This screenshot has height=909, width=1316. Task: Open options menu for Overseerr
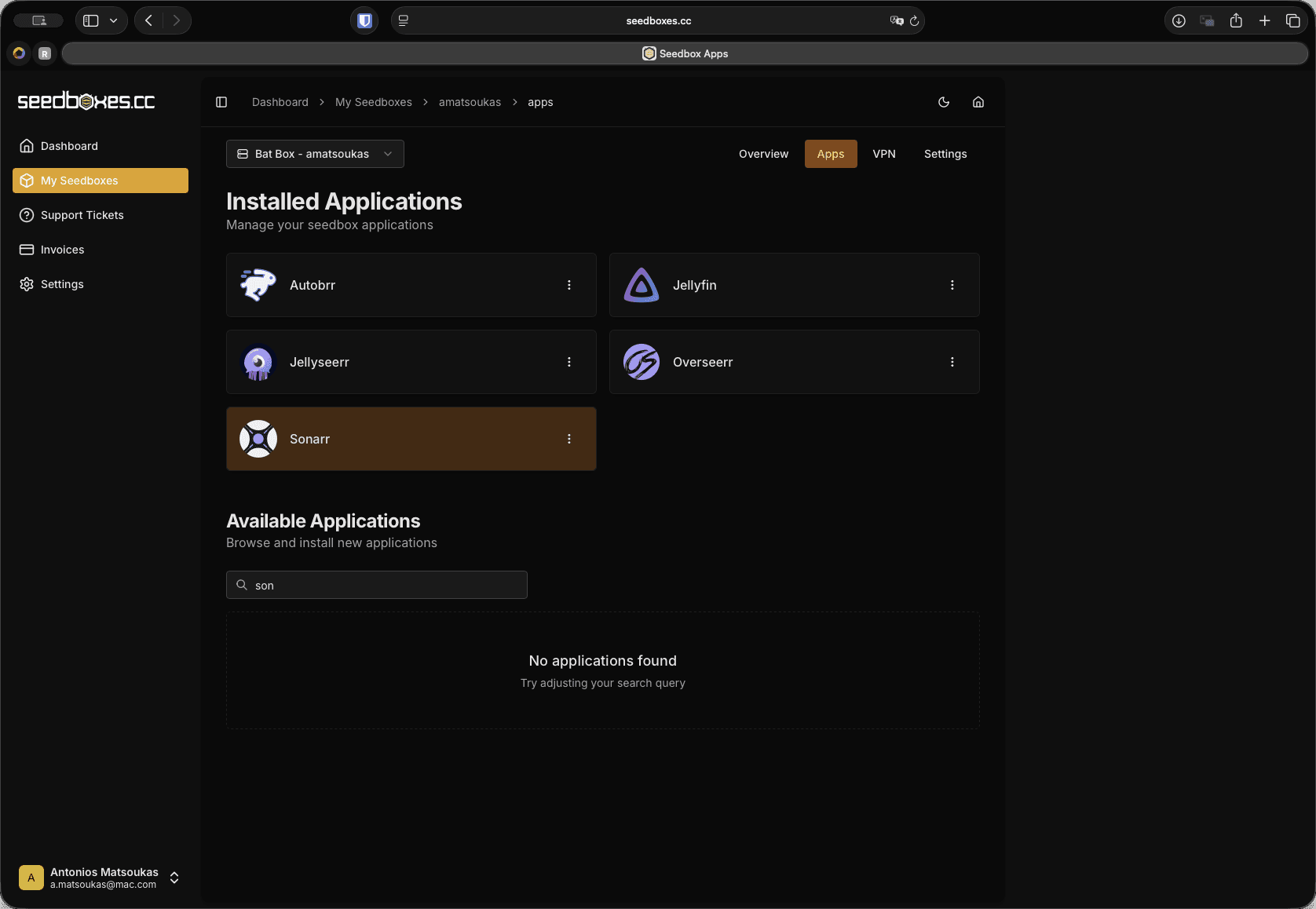point(952,362)
